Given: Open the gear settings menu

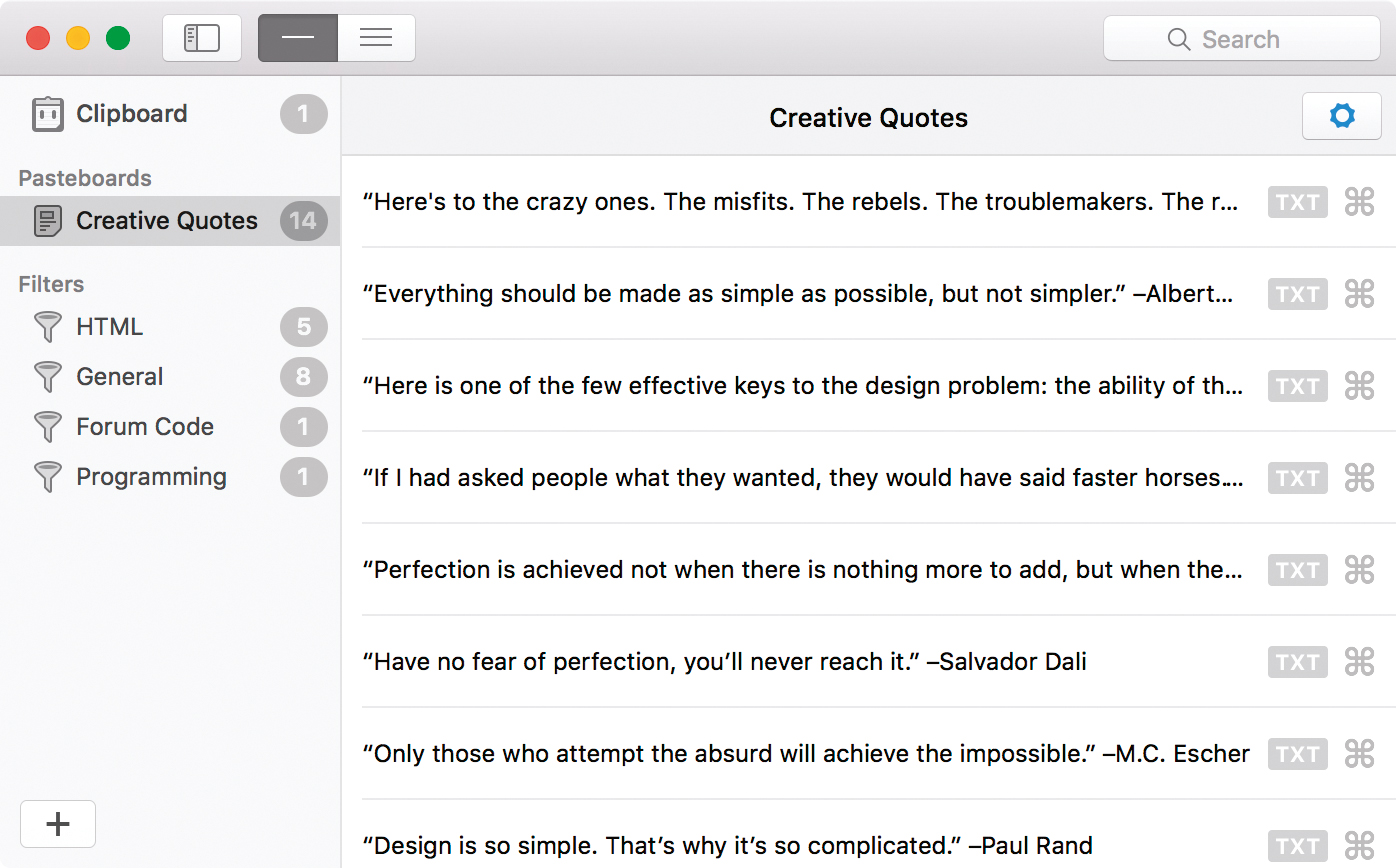Looking at the screenshot, I should click(x=1341, y=117).
